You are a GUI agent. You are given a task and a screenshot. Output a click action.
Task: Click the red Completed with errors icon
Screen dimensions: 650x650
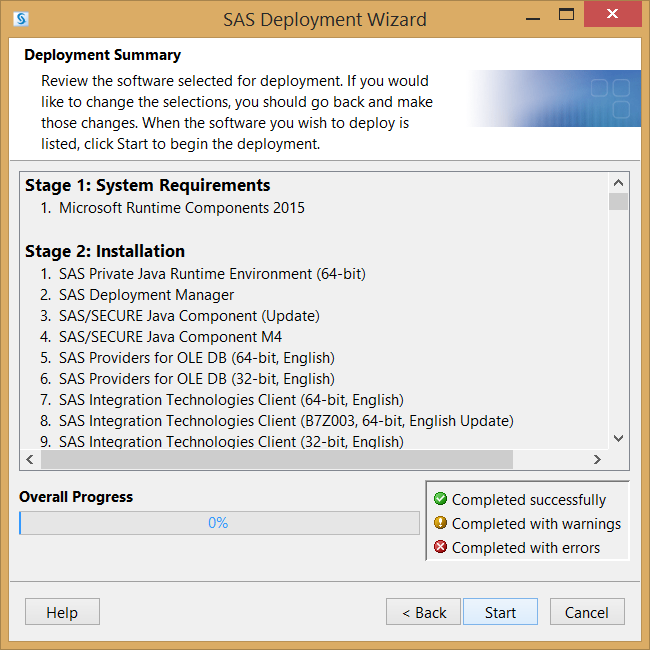click(440, 547)
